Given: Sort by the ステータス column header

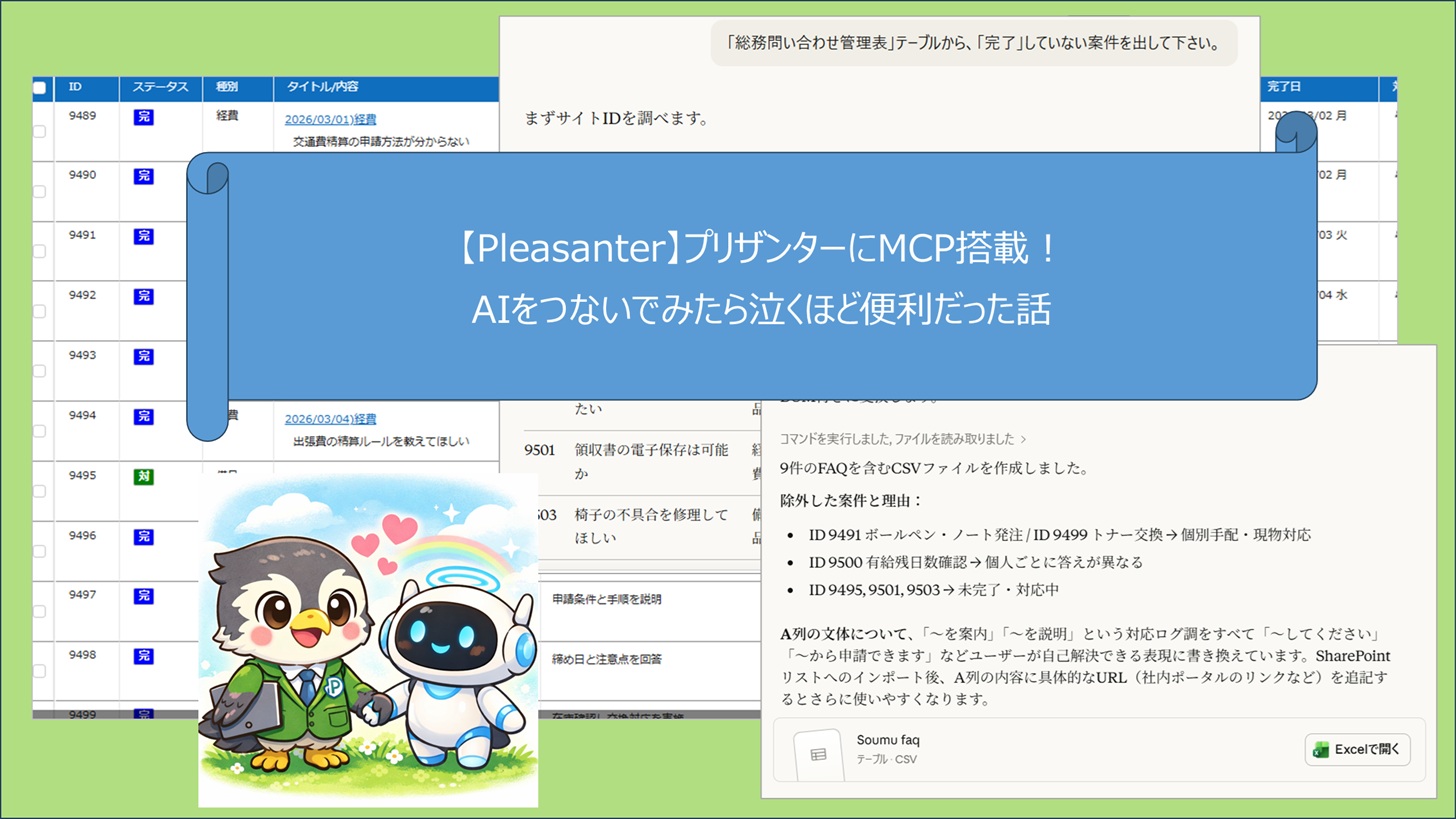Looking at the screenshot, I should tap(160, 88).
